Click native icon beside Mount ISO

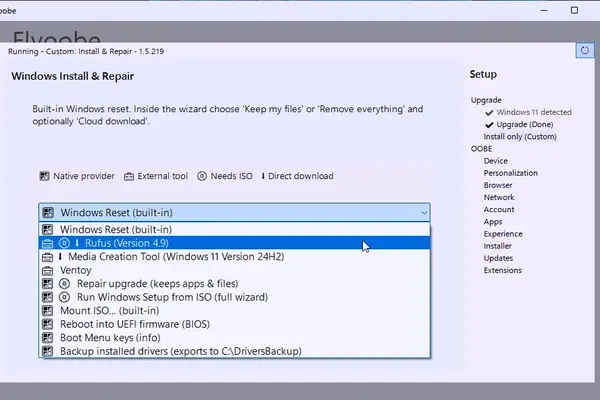click(x=47, y=310)
